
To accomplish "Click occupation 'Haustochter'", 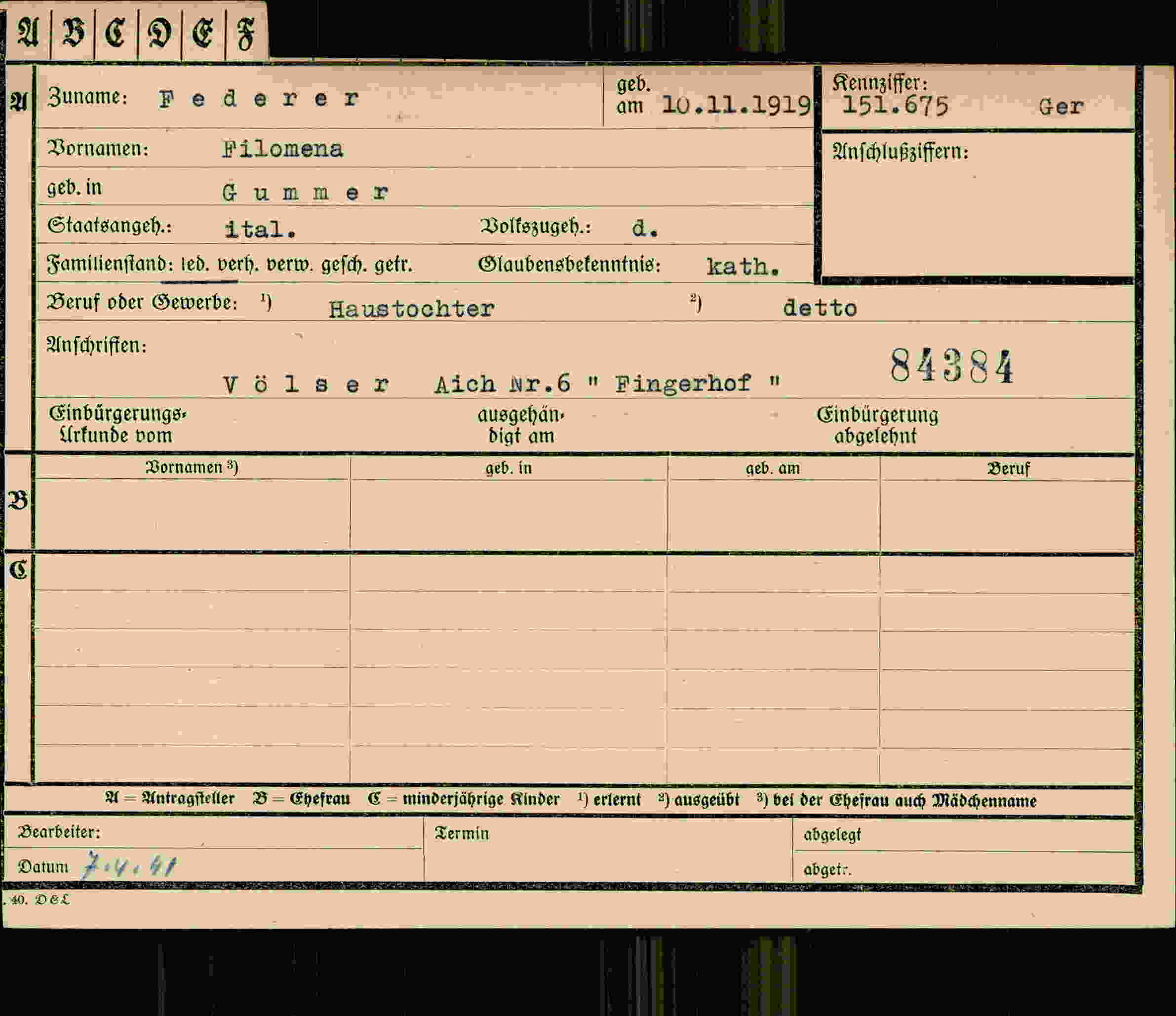I will [x=411, y=309].
